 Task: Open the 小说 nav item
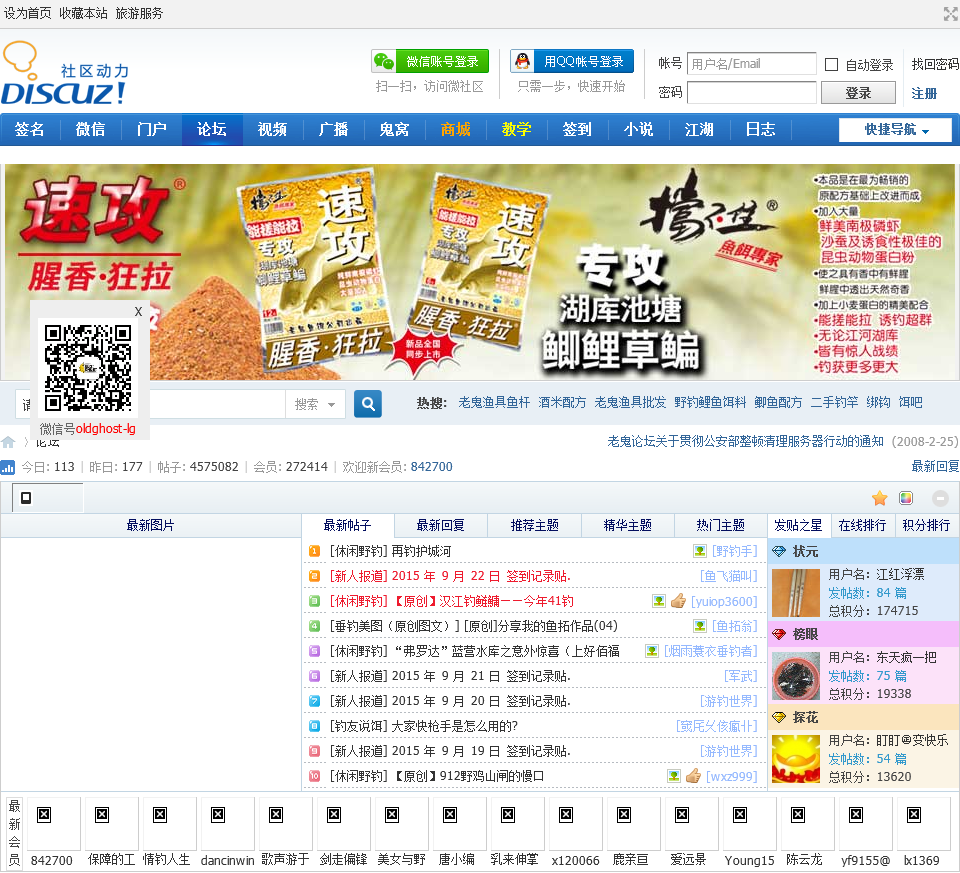pos(638,129)
